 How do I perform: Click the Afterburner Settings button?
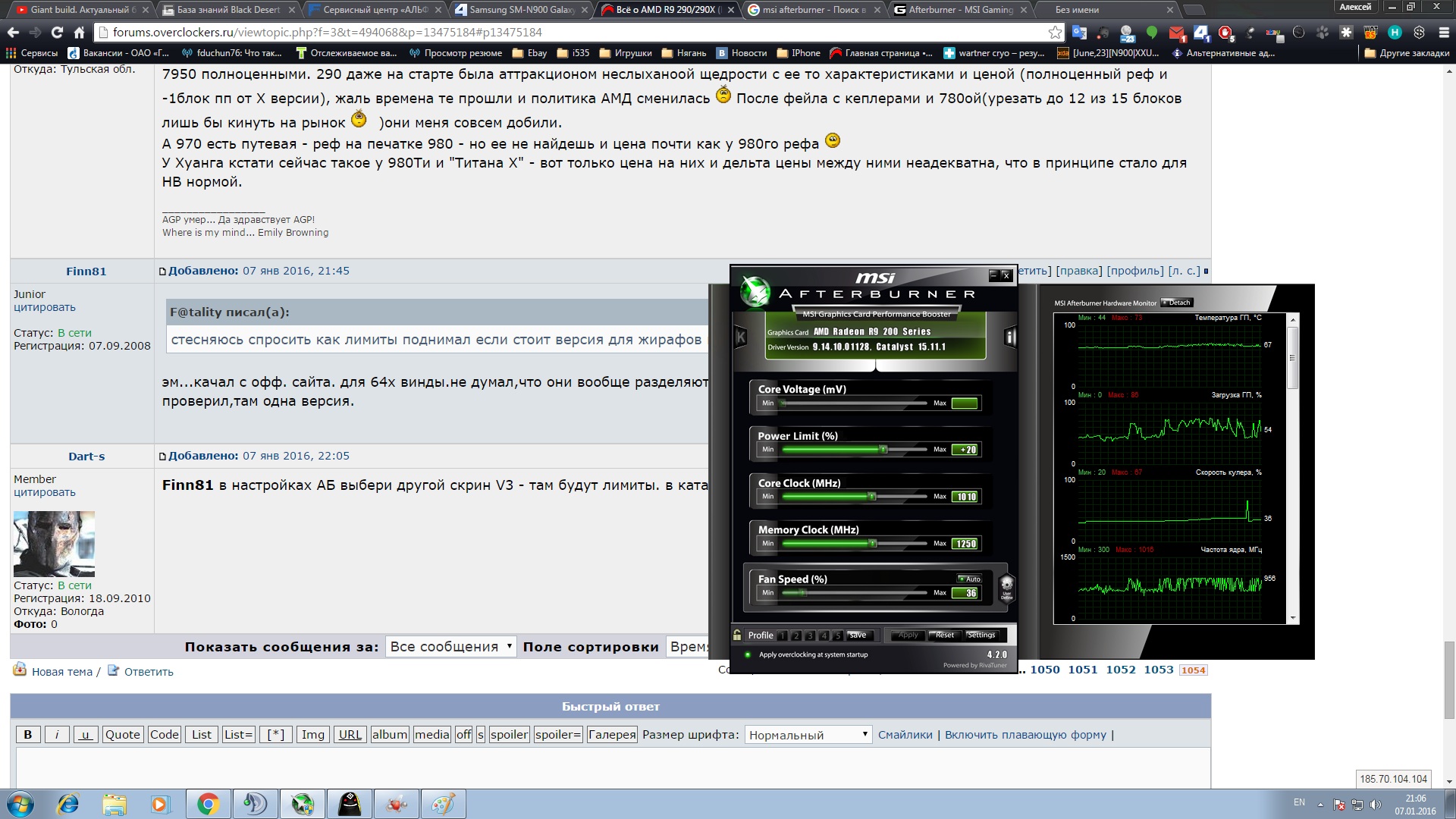pyautogui.click(x=981, y=635)
